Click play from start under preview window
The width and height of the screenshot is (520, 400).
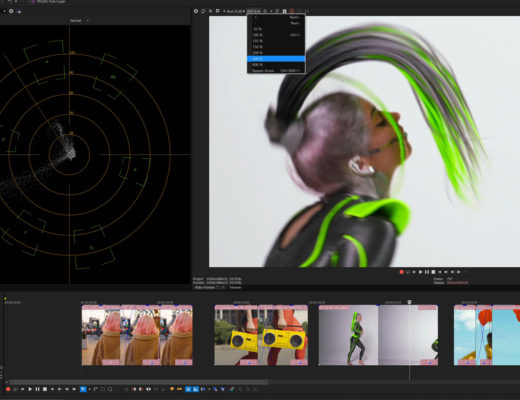[x=414, y=272]
